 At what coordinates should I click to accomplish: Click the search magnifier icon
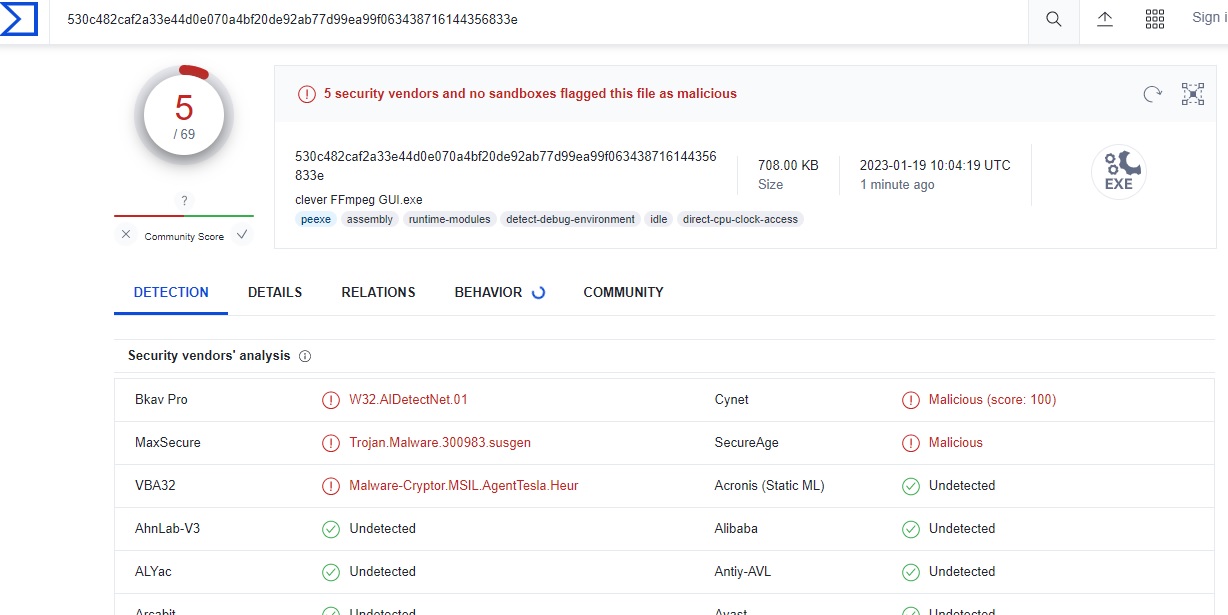coord(1054,19)
